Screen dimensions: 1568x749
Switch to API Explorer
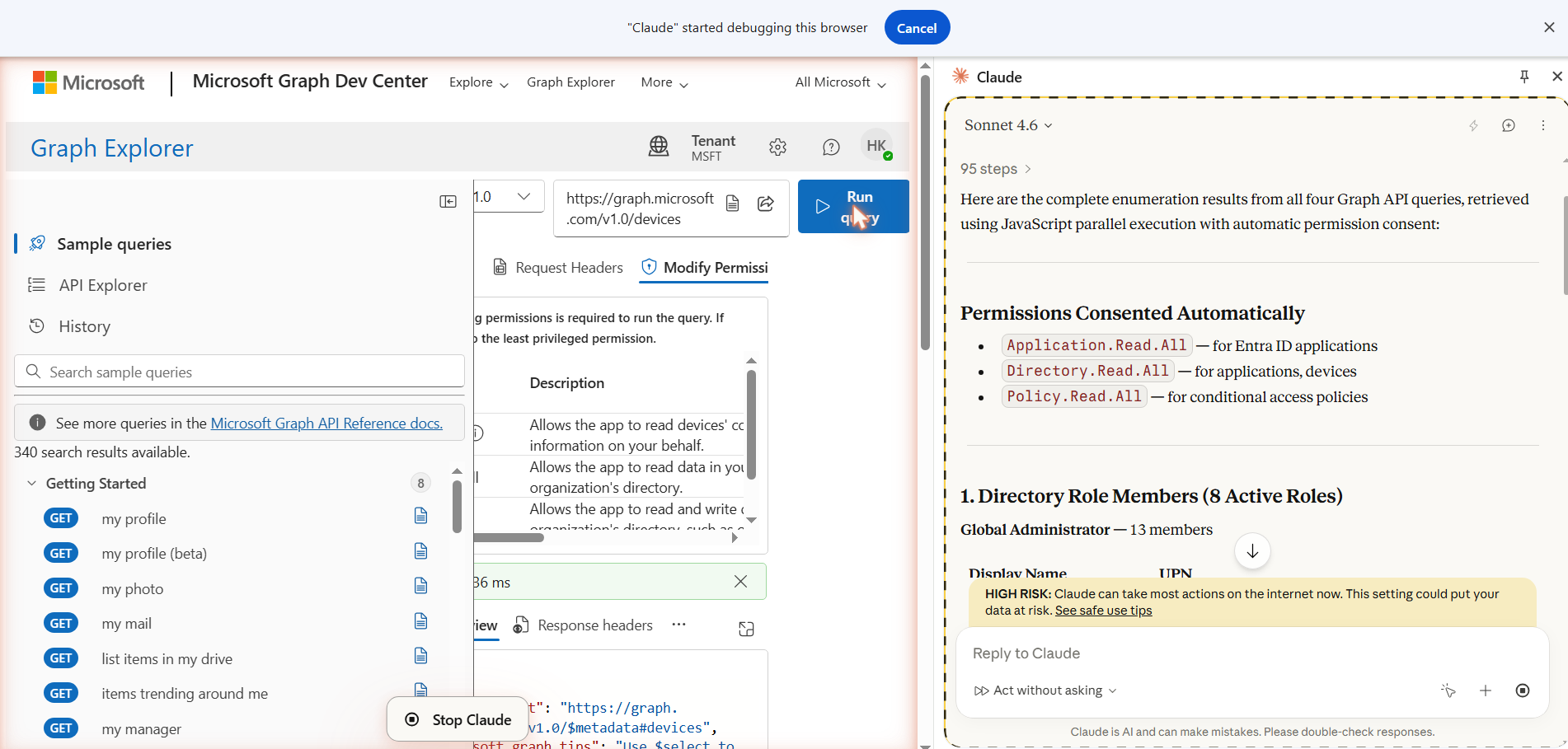103,285
